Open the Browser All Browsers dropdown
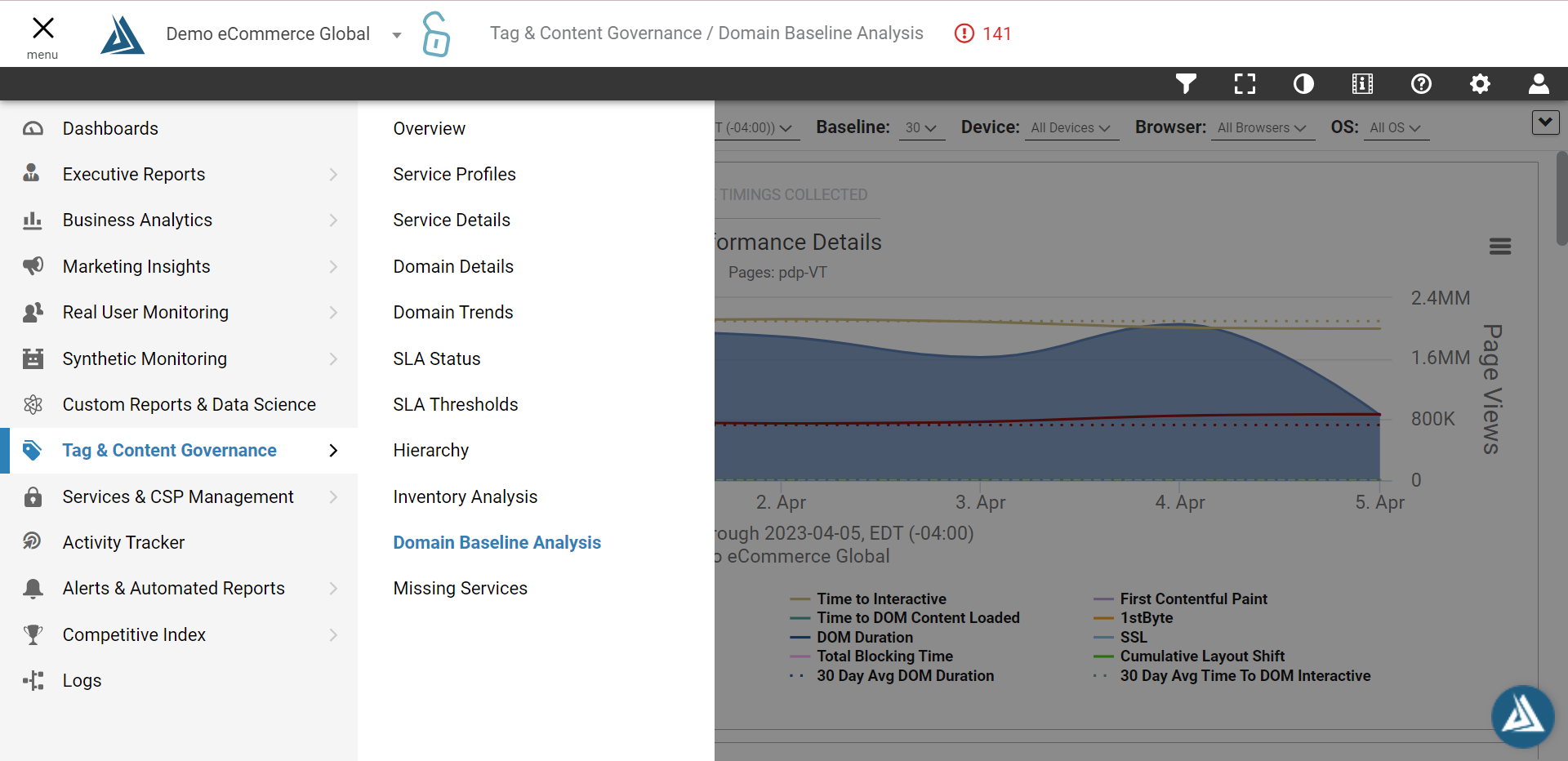The image size is (1568, 761). [1263, 127]
